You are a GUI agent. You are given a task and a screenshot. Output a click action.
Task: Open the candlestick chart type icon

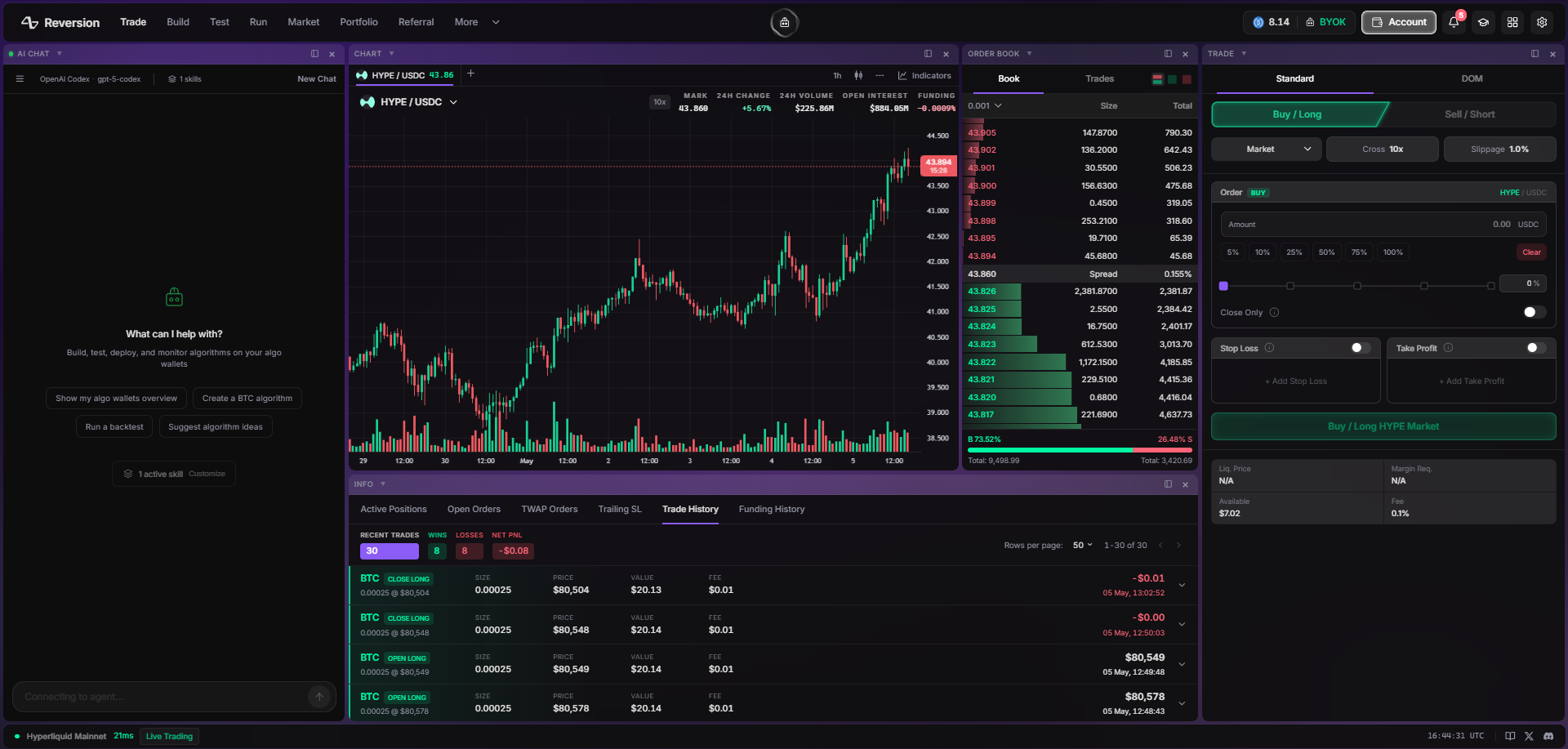coord(858,75)
